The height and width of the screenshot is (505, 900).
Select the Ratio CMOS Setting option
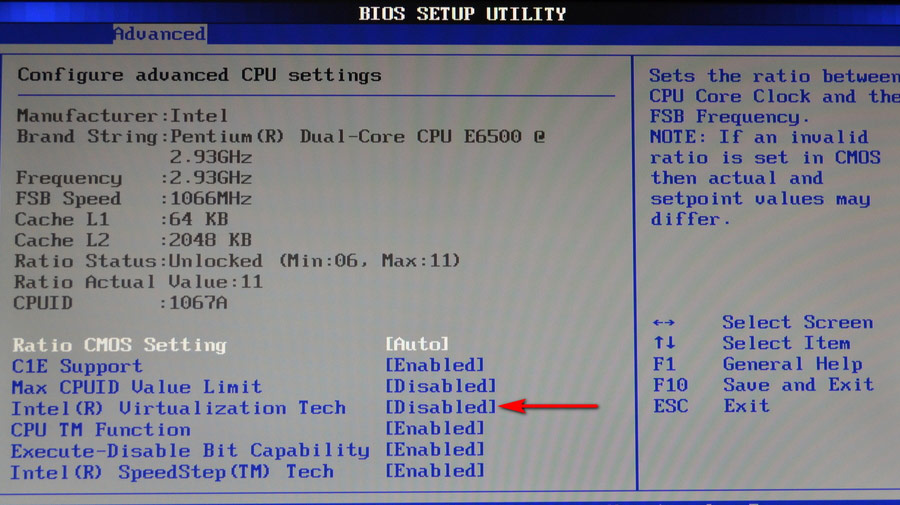tap(119, 345)
